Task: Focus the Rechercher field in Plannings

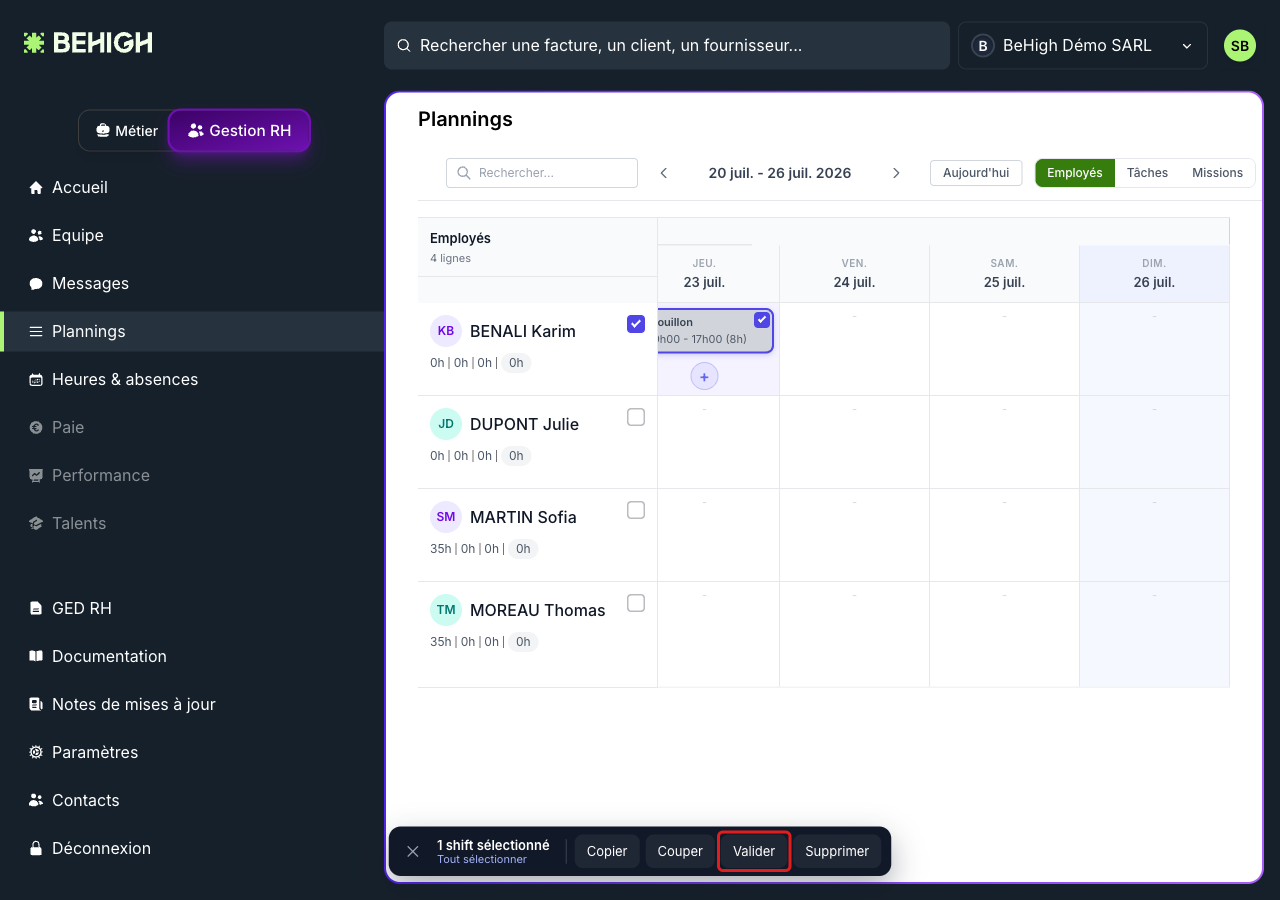Action: click(542, 173)
